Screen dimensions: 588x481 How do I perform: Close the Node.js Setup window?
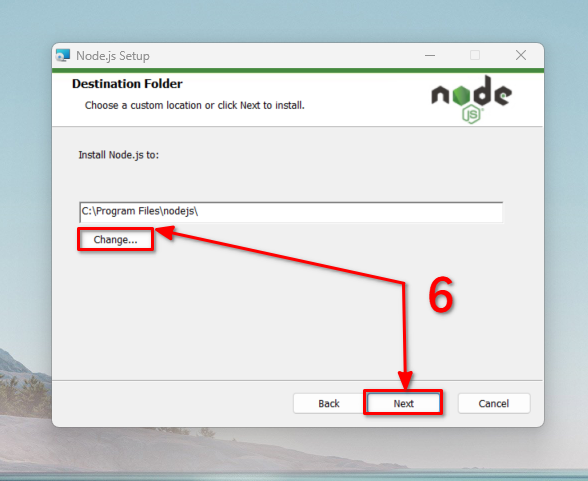(x=520, y=55)
